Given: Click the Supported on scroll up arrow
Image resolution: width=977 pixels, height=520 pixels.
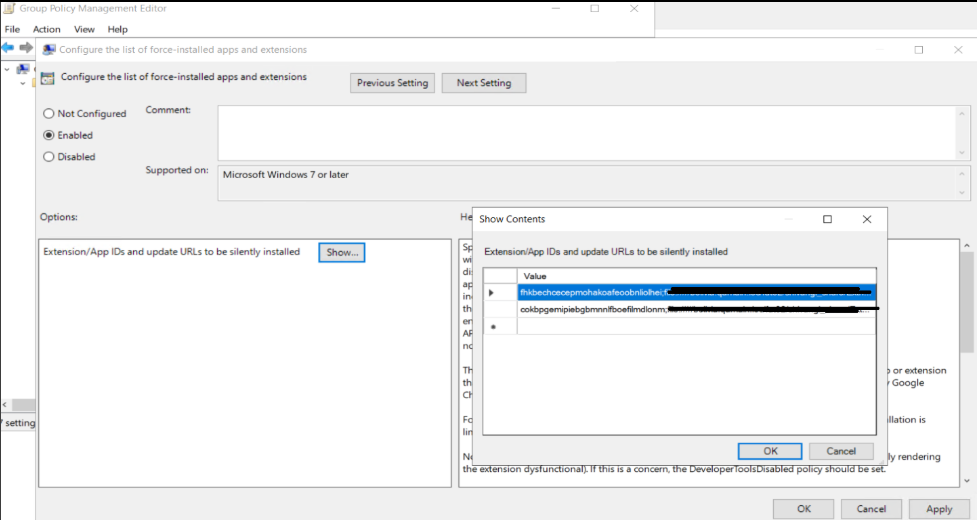Looking at the screenshot, I should point(962,174).
